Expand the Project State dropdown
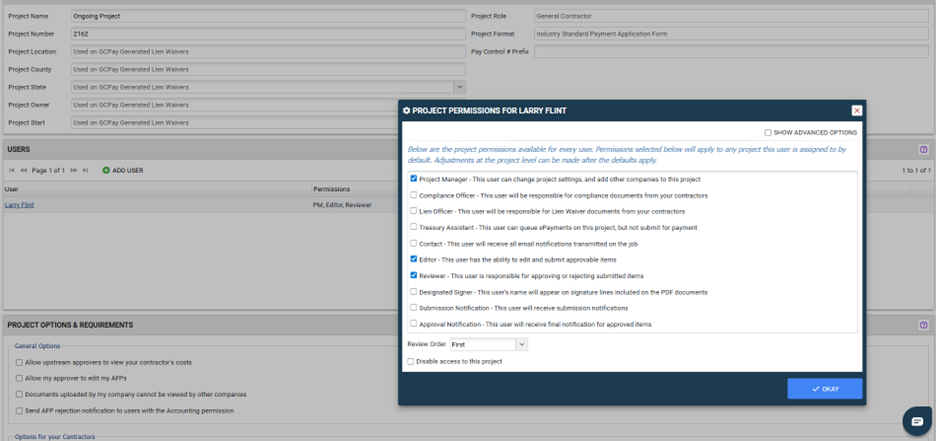The width and height of the screenshot is (936, 441). 460,87
